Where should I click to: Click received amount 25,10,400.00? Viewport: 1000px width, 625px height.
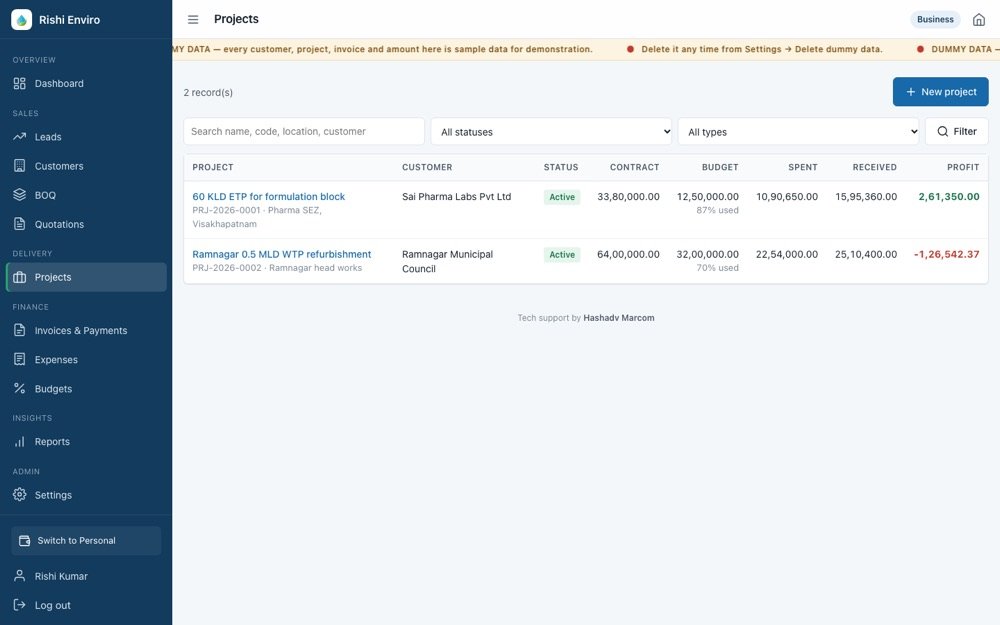point(866,254)
